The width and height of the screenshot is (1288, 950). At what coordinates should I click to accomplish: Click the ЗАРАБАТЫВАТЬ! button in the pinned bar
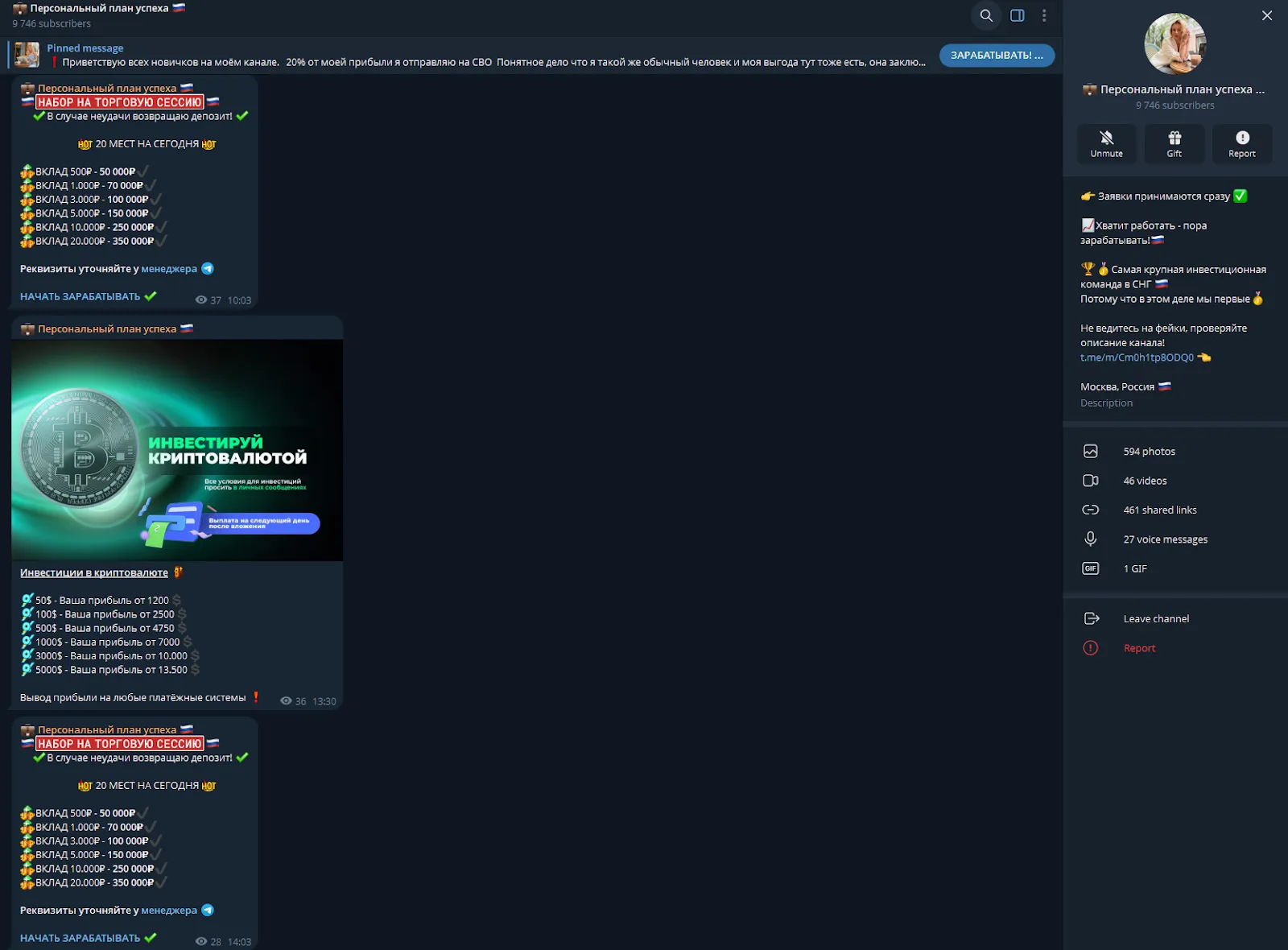click(997, 55)
